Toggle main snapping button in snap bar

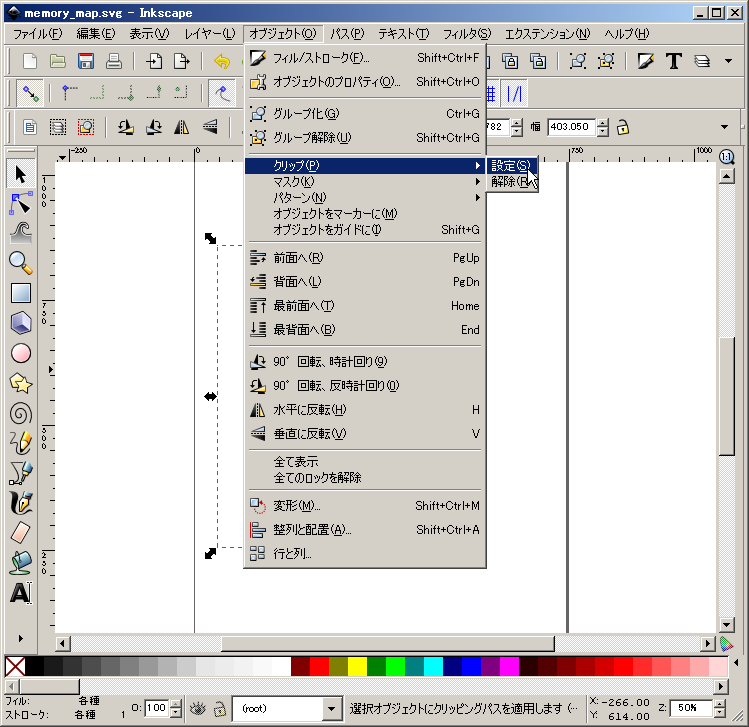(31, 93)
